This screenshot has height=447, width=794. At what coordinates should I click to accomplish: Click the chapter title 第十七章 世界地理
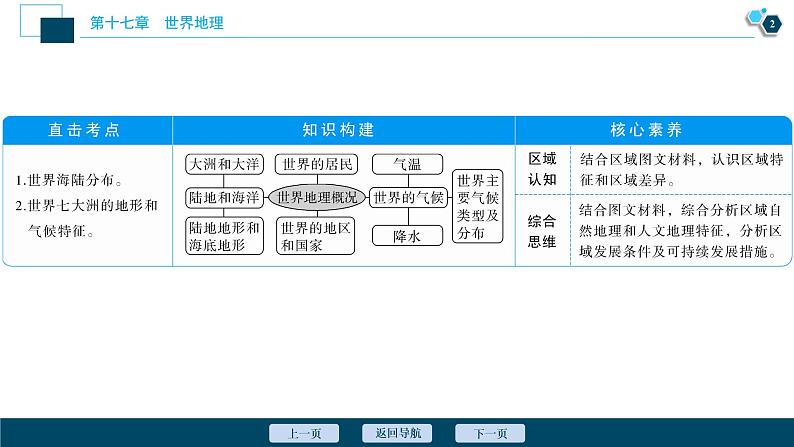pos(156,23)
